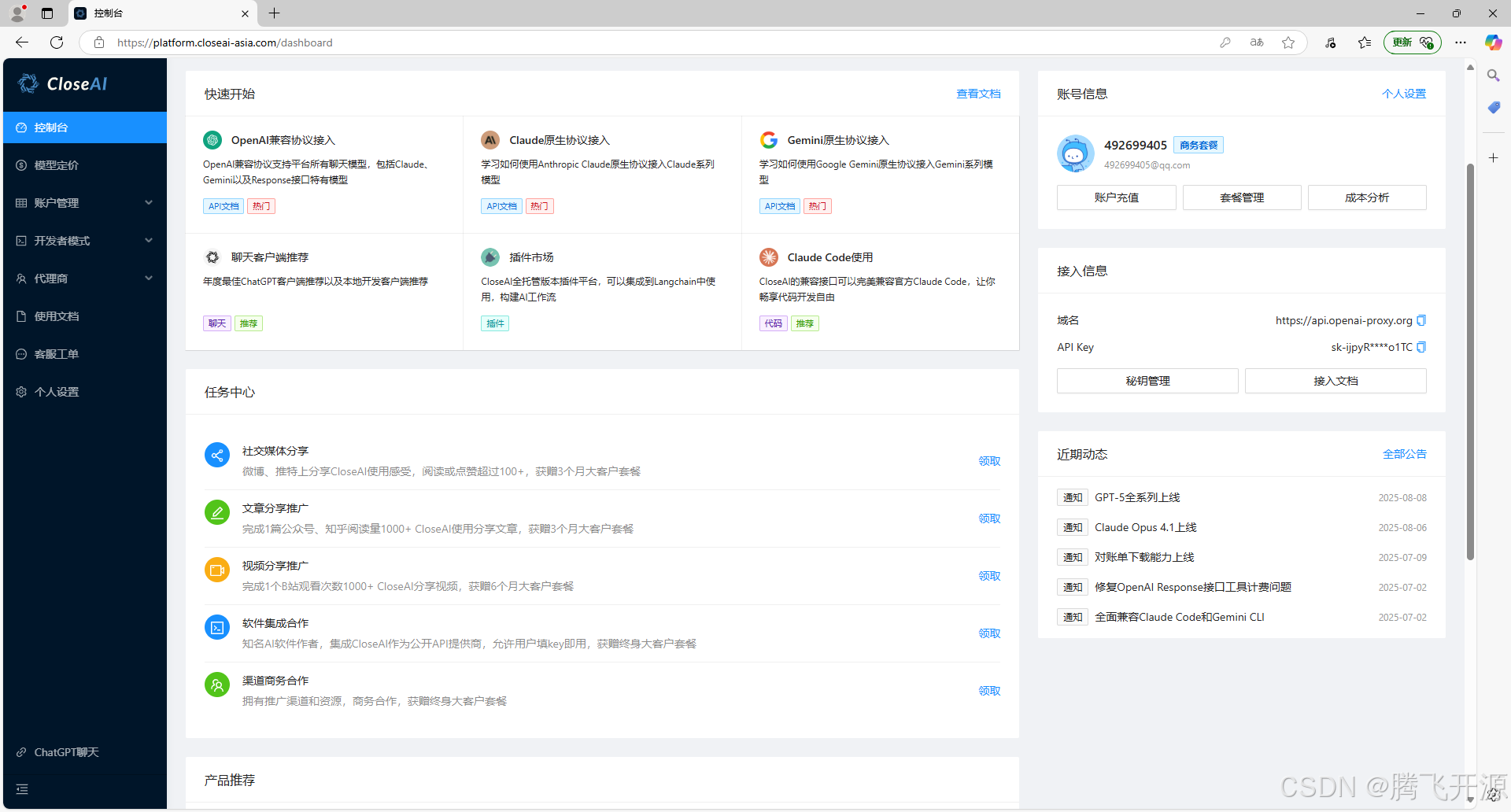Open the 全部公告 link

pyautogui.click(x=1404, y=454)
